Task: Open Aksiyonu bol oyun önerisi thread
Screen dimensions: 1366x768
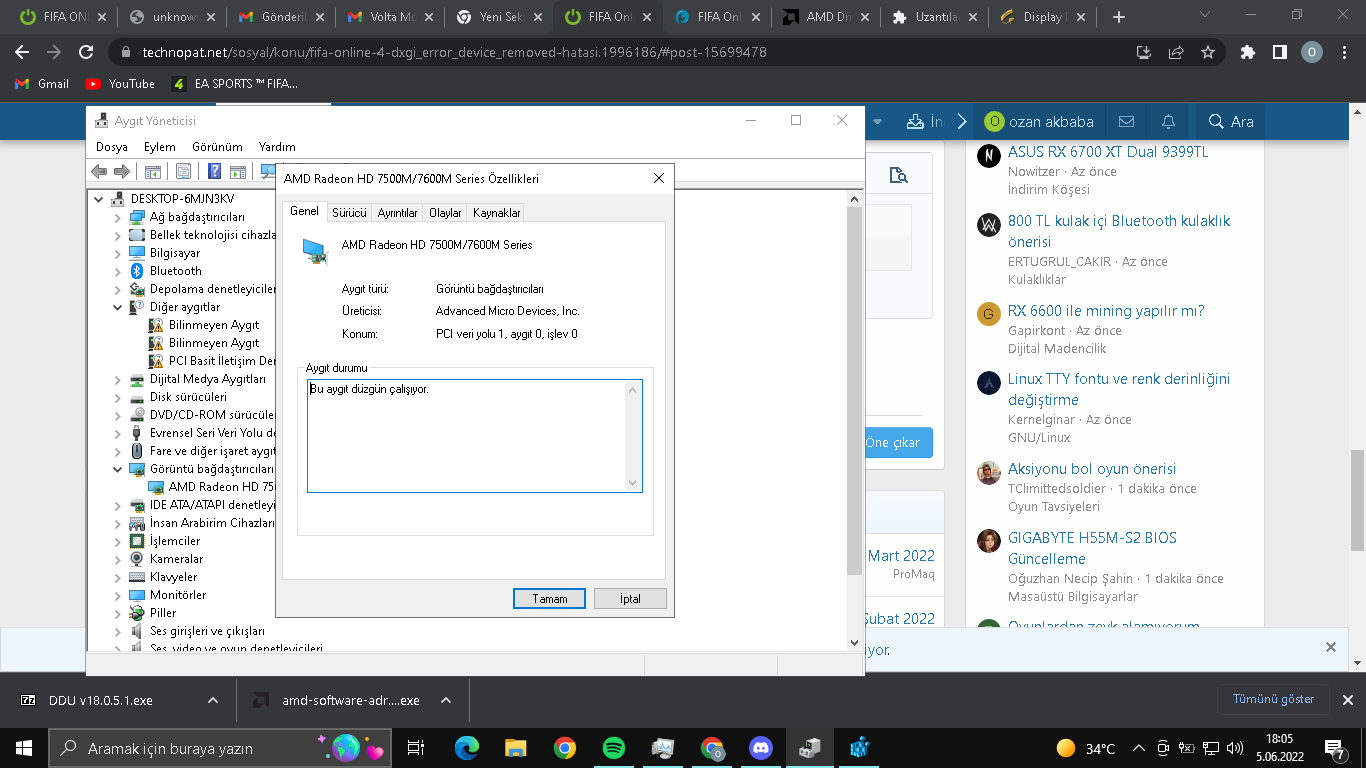Action: tap(1092, 469)
